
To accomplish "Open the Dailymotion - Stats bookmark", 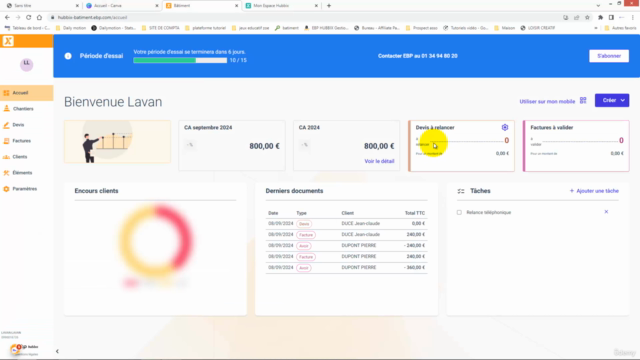I will 113,28.
